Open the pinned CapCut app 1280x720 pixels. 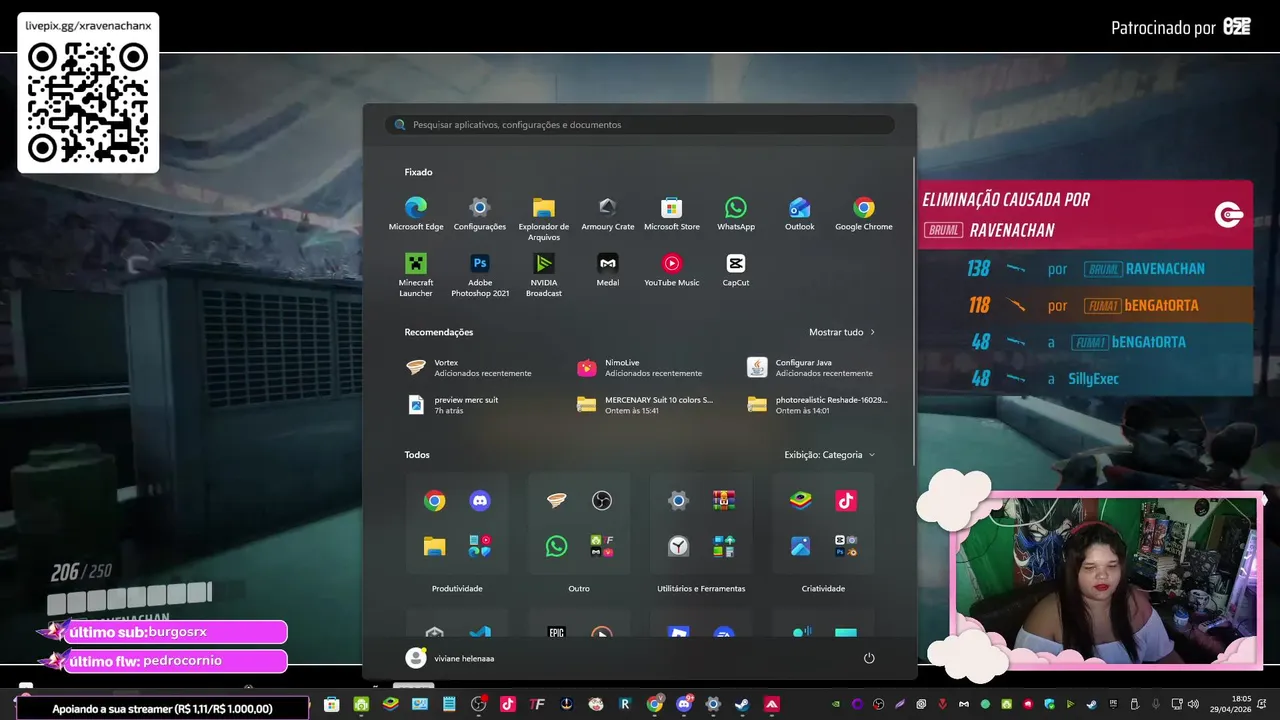[x=736, y=270]
